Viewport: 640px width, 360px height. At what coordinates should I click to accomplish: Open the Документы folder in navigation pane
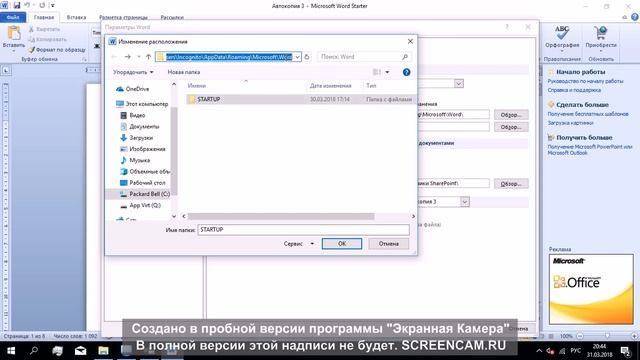[140, 127]
